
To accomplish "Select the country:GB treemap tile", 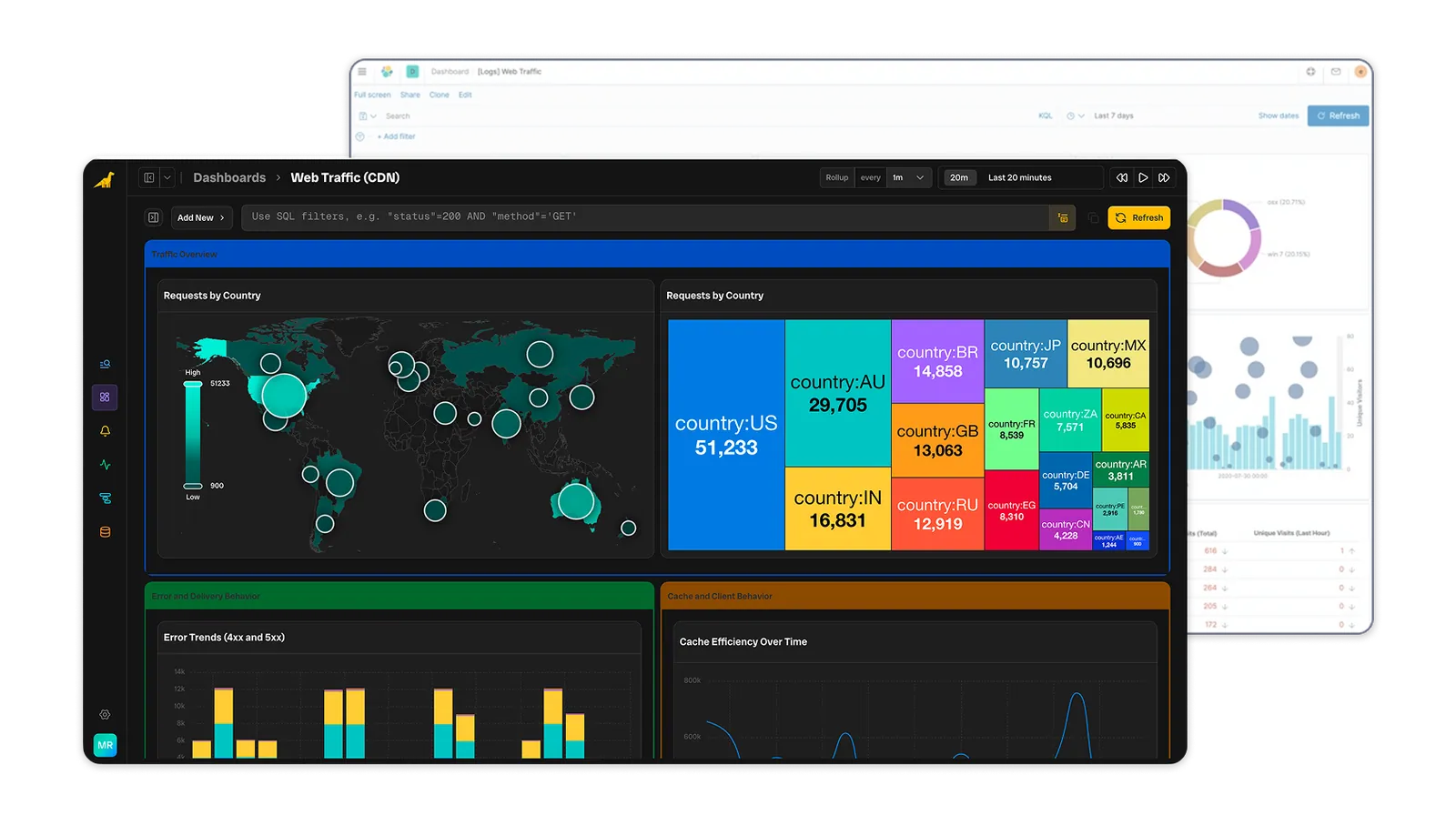I will (x=937, y=440).
